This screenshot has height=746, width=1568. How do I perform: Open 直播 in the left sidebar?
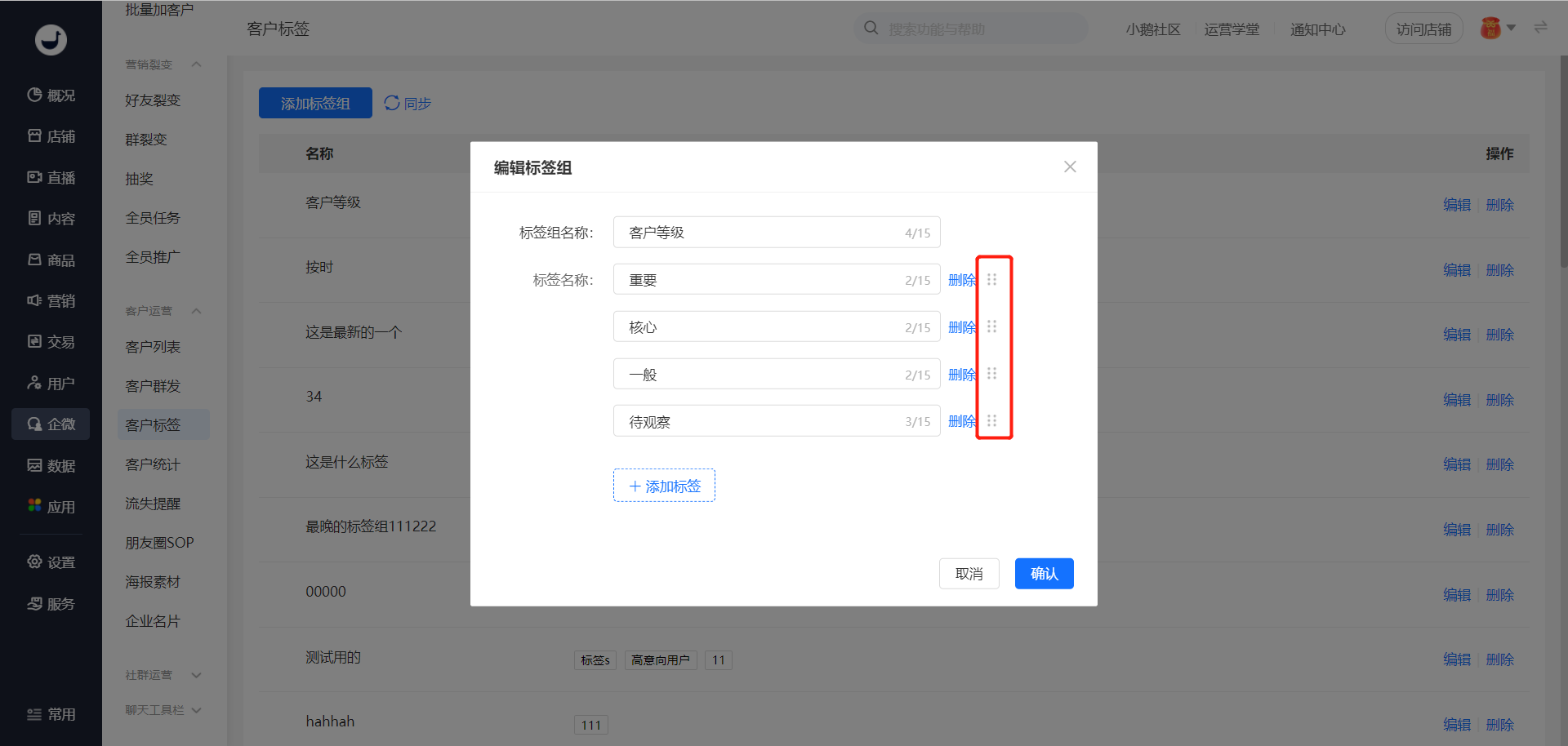pyautogui.click(x=51, y=177)
